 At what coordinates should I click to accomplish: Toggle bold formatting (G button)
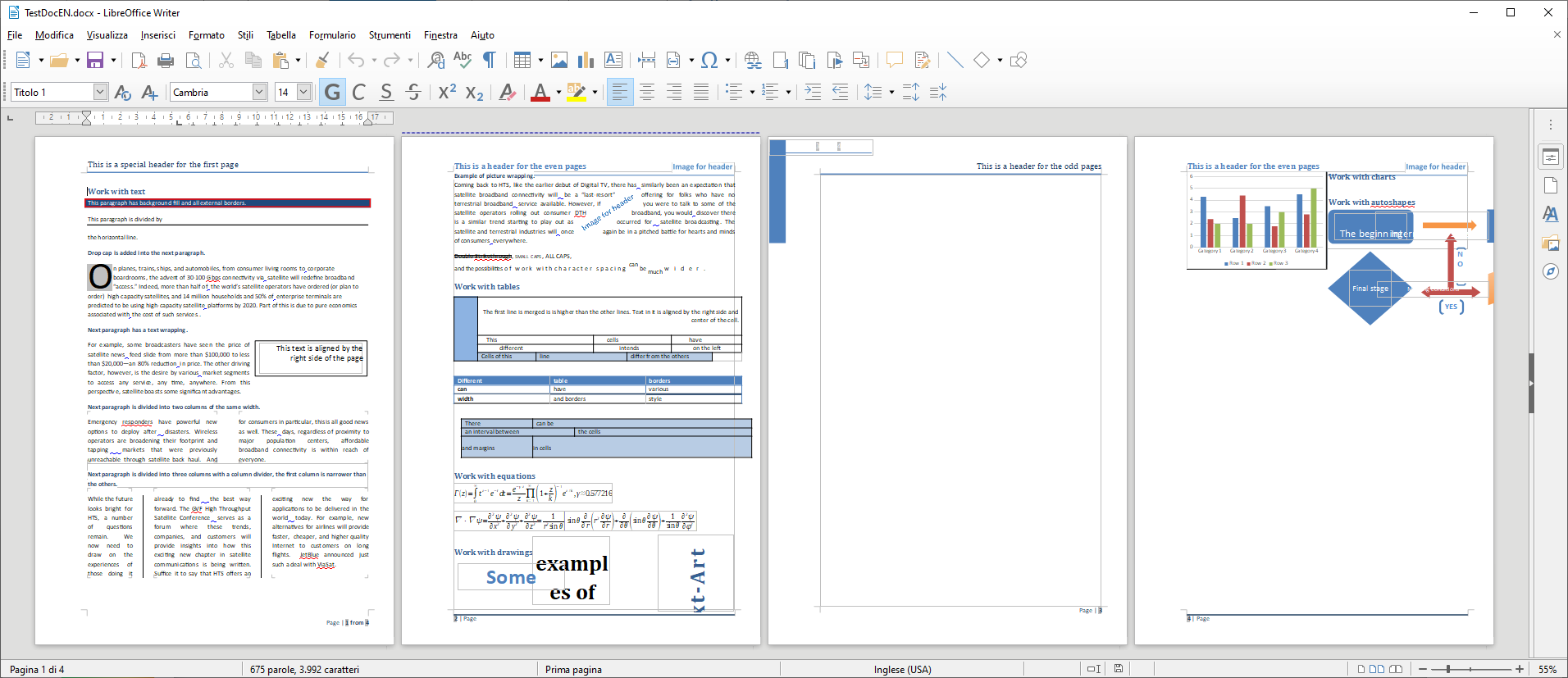[x=332, y=92]
